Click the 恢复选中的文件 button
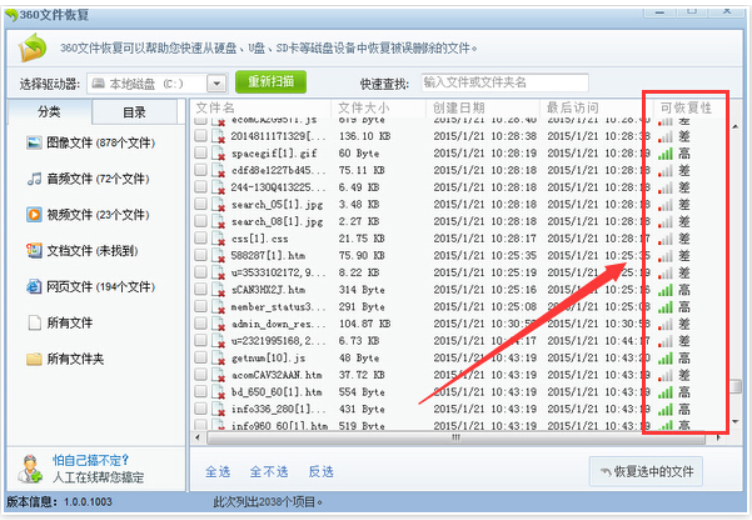This screenshot has height=520, width=752. pos(646,471)
